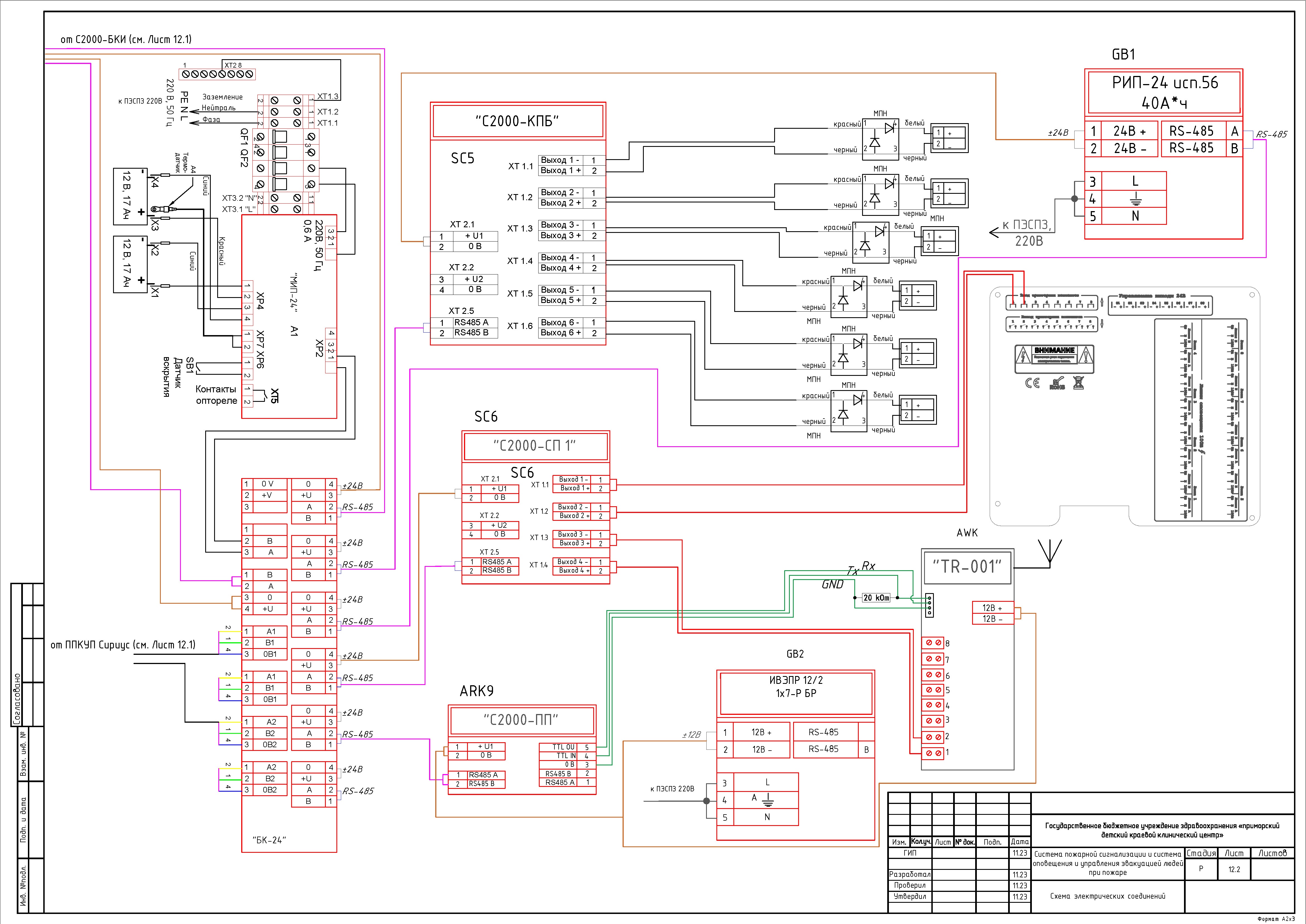1306x924 pixels.
Task: Click the РИП-24 исп.56 title box
Action: click(x=1164, y=92)
